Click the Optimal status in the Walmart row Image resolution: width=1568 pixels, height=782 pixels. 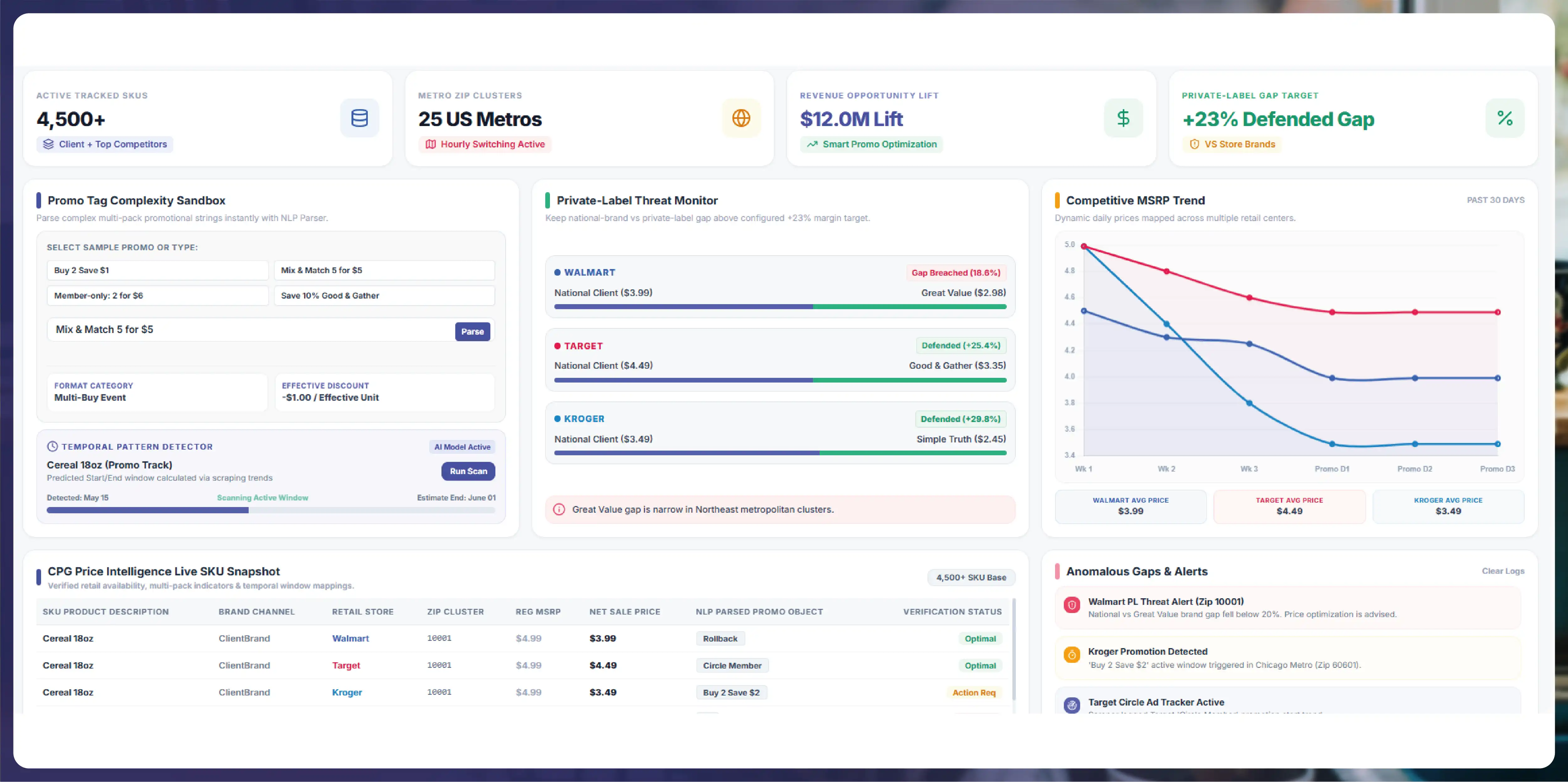coord(980,638)
